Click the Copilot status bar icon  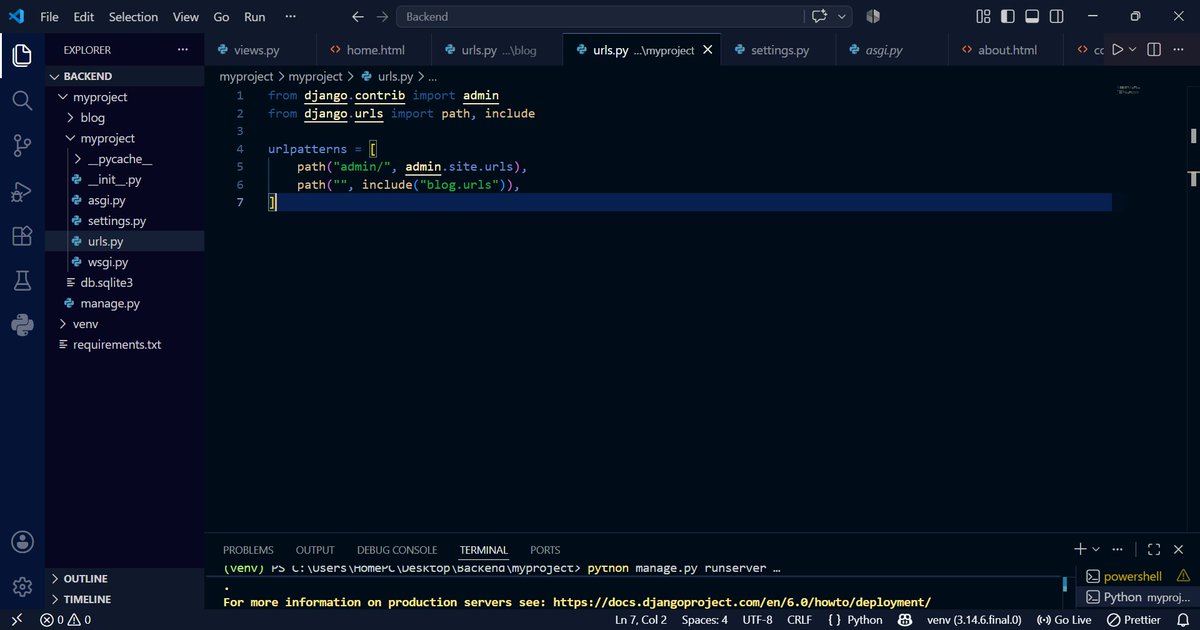pos(905,620)
